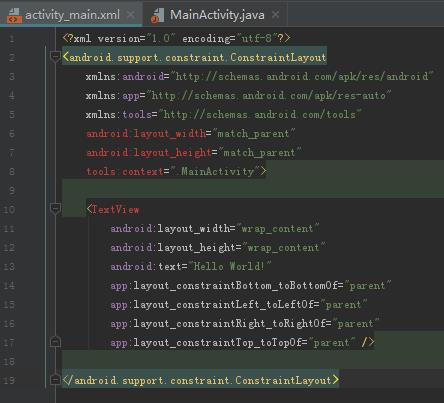Click the fold end marker at line 19
Viewport: 444px width, 403px height.
tap(55, 380)
